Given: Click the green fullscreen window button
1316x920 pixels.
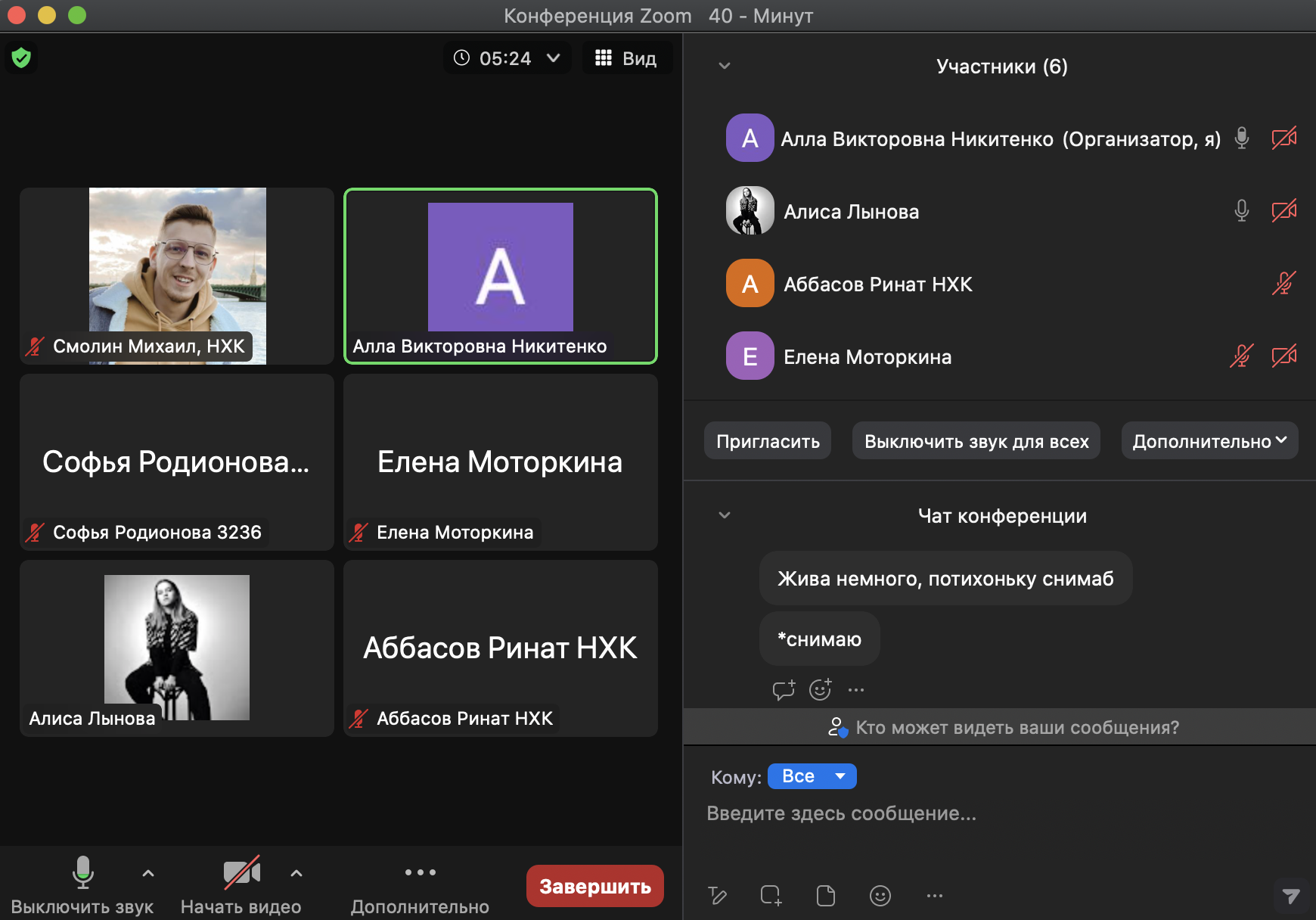Looking at the screenshot, I should tap(77, 15).
